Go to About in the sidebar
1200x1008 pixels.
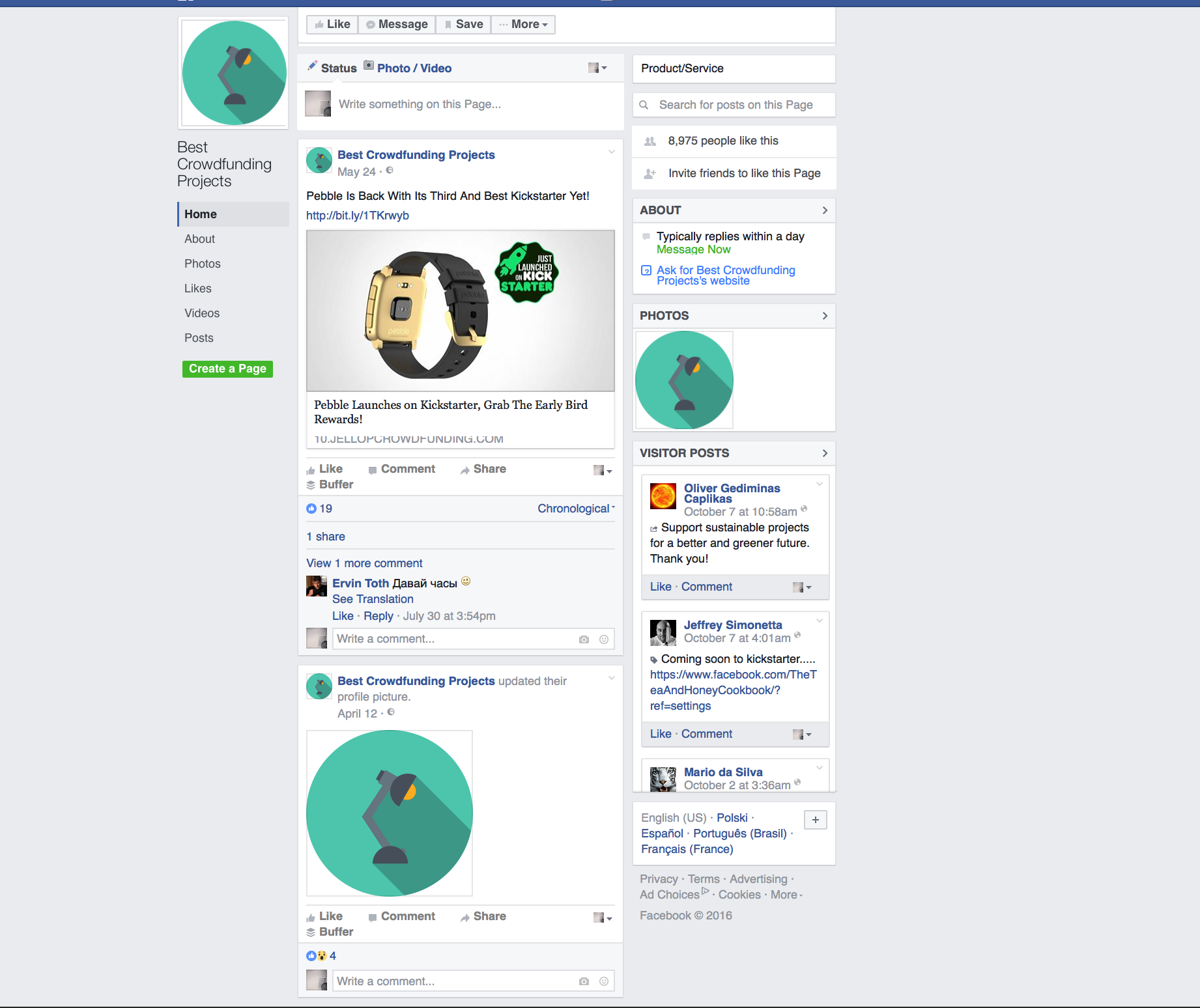pos(199,239)
